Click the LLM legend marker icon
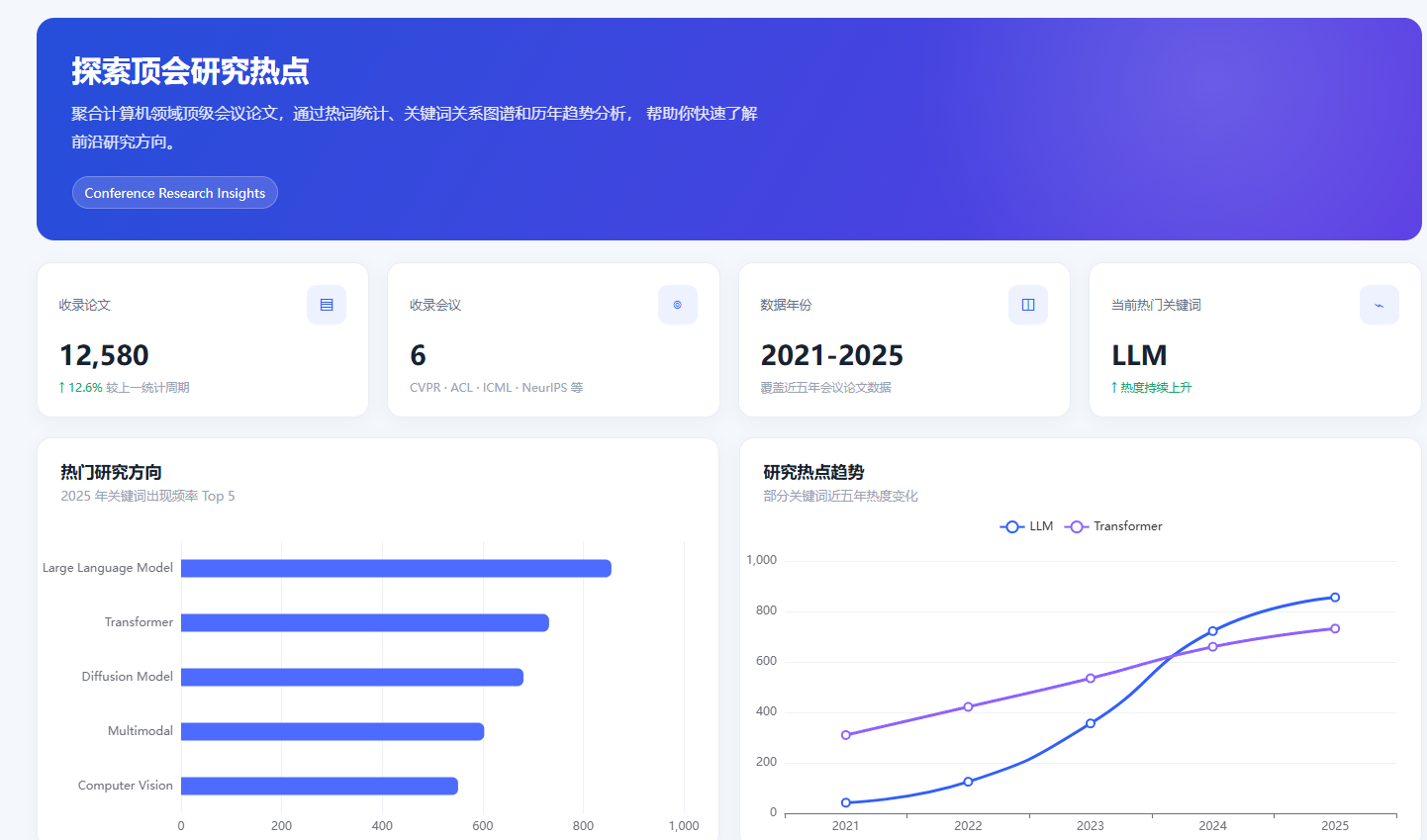 click(x=1011, y=526)
